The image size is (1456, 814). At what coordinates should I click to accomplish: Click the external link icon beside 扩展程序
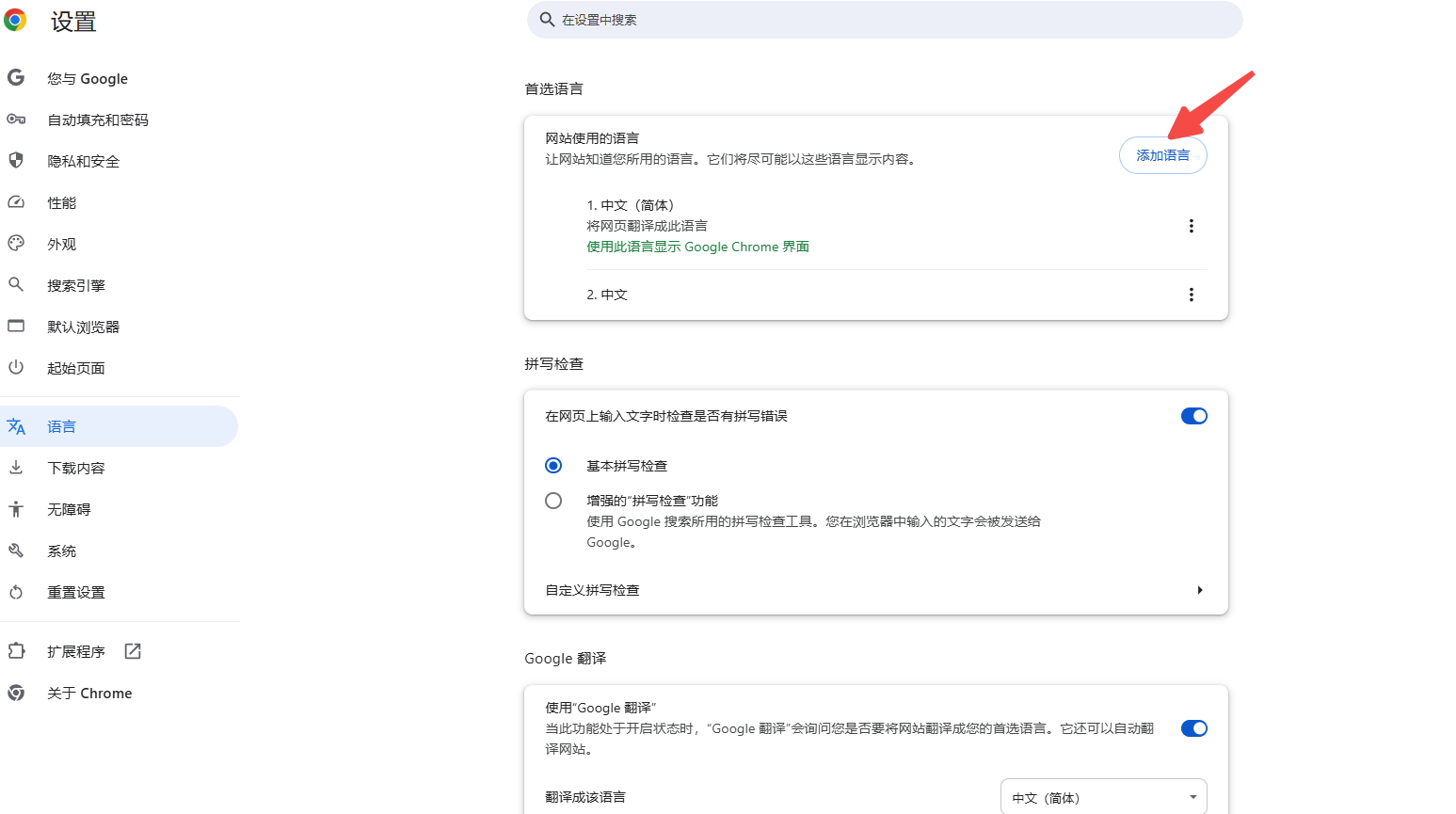(133, 651)
